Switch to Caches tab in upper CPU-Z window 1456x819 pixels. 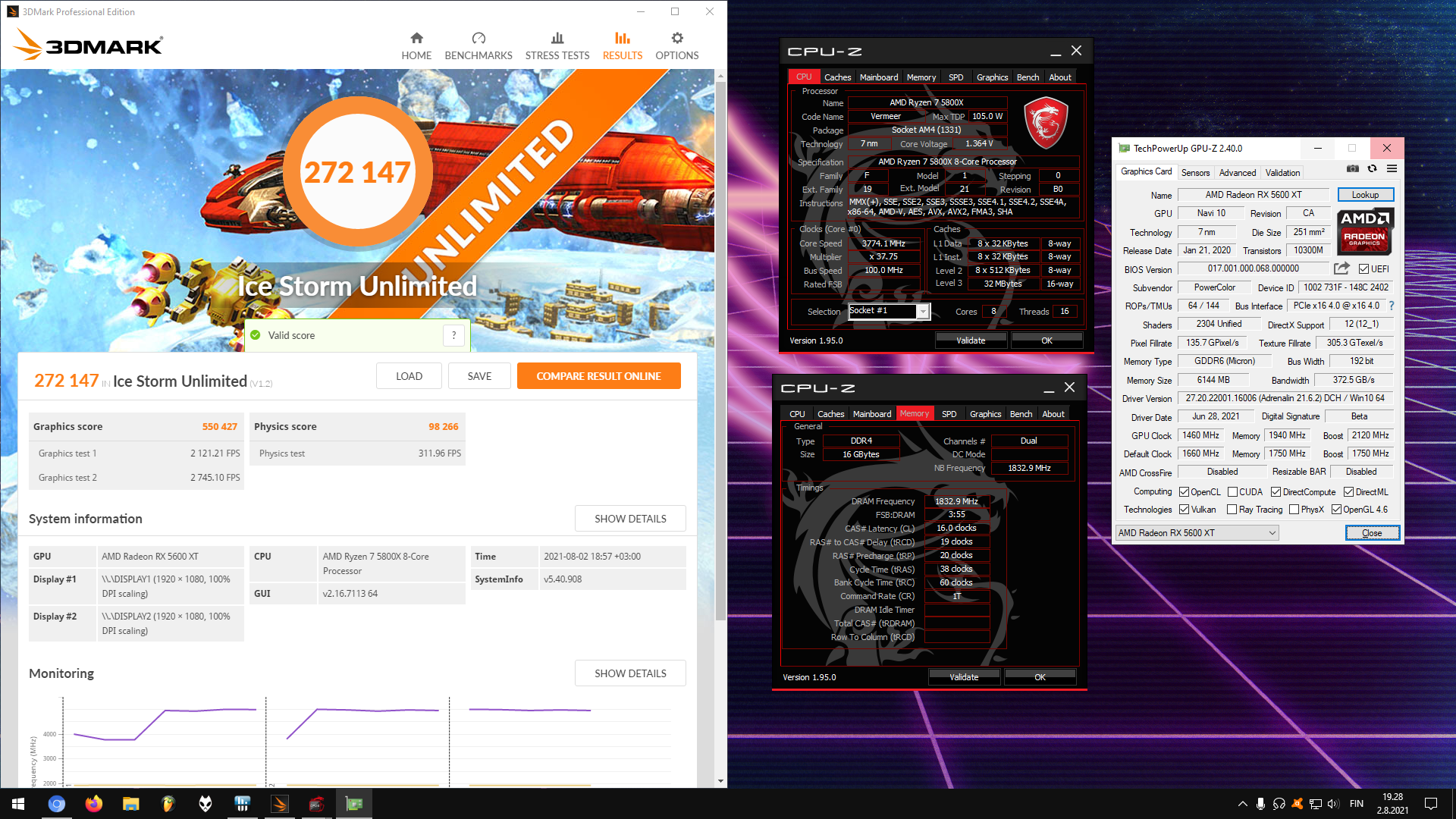837,77
